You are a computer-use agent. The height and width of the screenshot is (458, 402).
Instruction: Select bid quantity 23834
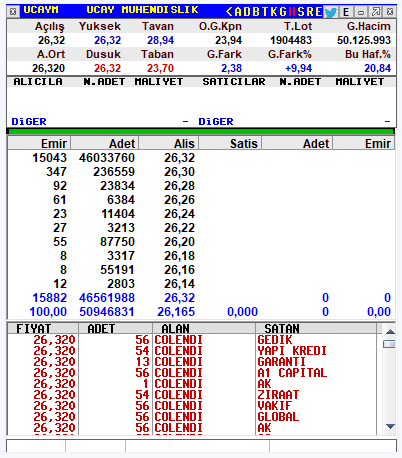tap(117, 186)
